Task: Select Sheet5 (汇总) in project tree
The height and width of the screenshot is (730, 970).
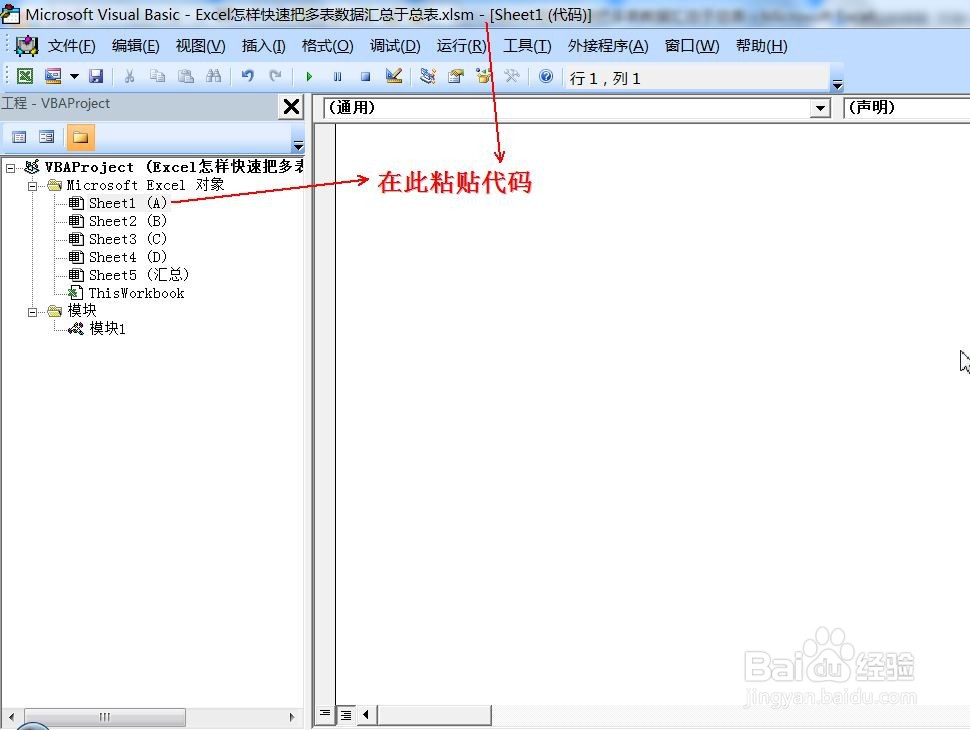Action: [x=139, y=275]
